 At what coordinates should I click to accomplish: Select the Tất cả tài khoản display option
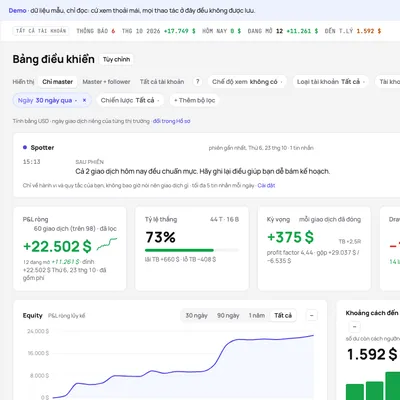coord(162,82)
